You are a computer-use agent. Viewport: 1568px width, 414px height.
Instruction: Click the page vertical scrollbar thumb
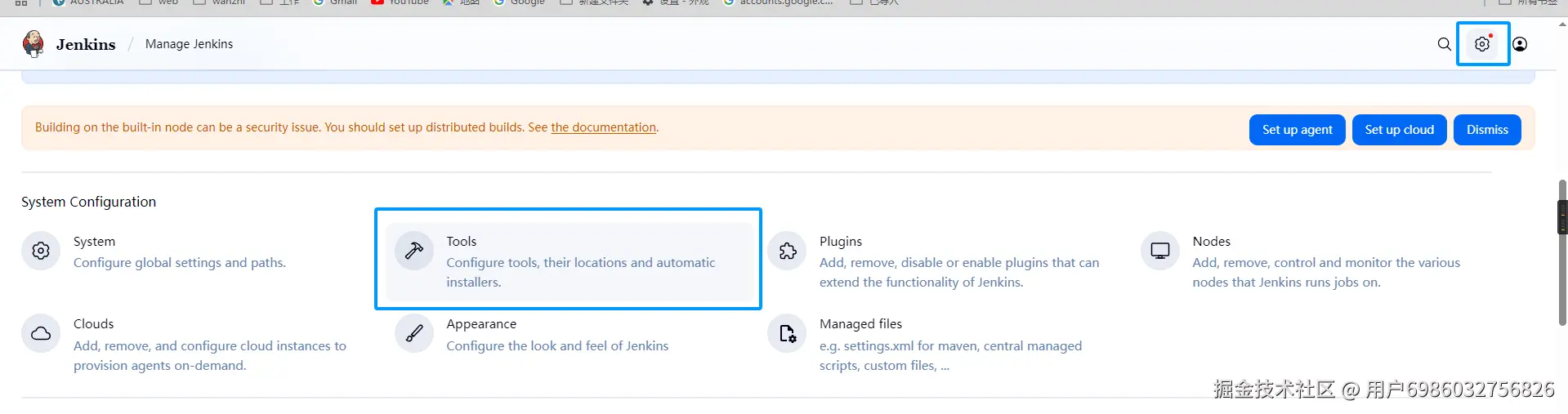pos(1562,253)
